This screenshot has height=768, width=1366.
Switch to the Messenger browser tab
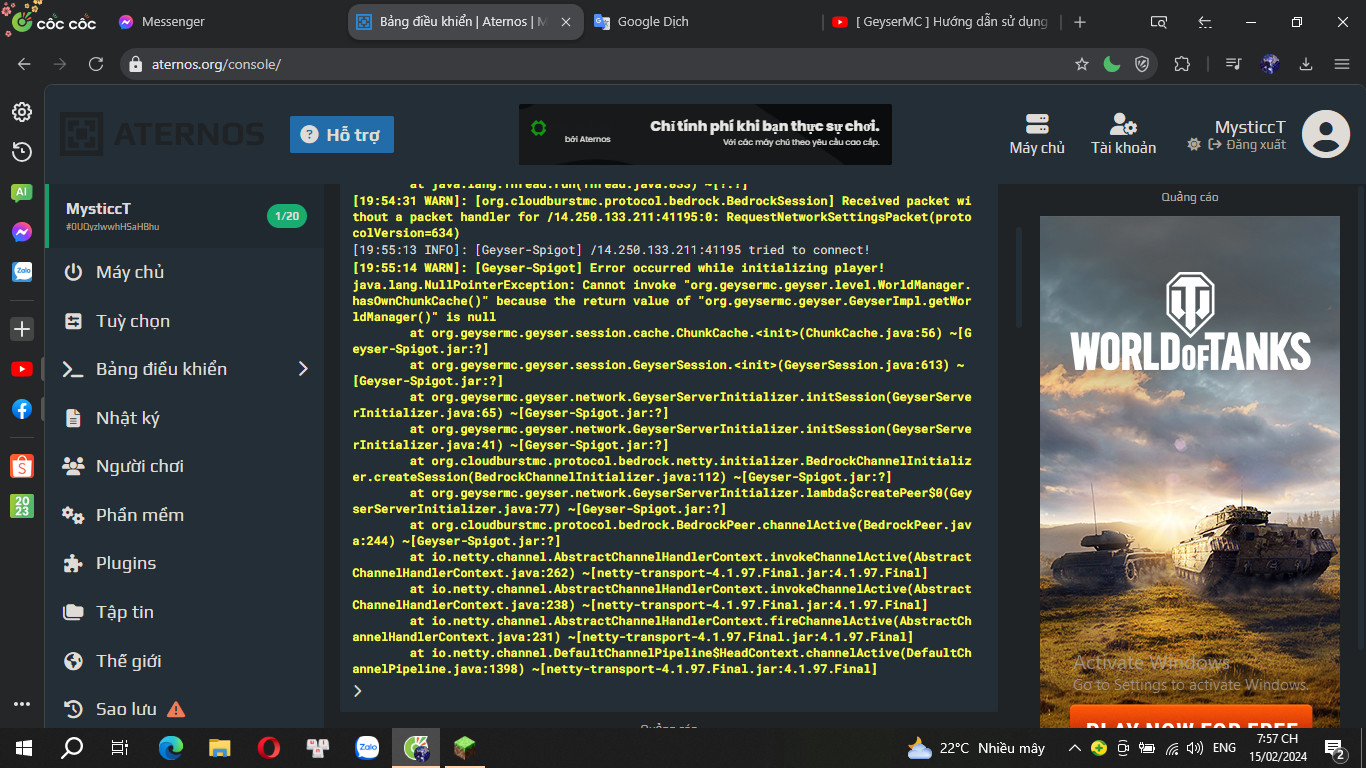pyautogui.click(x=172, y=22)
